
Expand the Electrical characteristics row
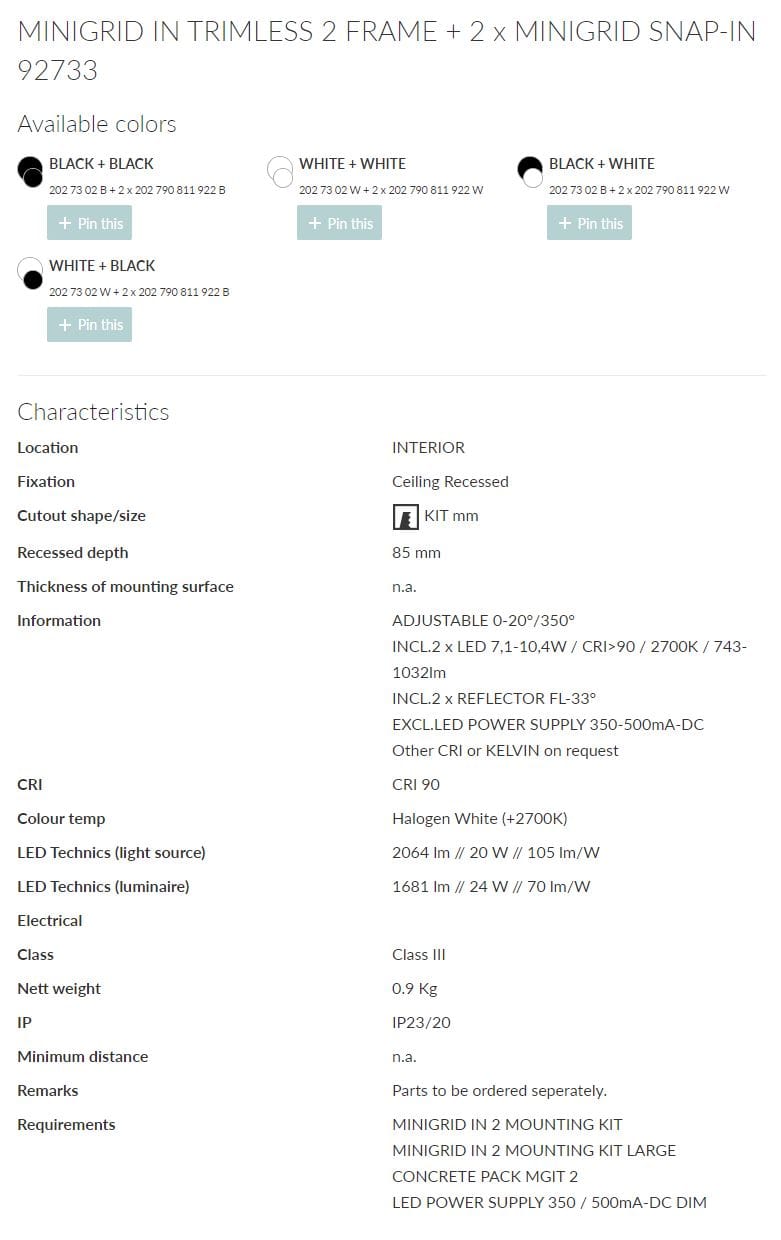point(50,920)
